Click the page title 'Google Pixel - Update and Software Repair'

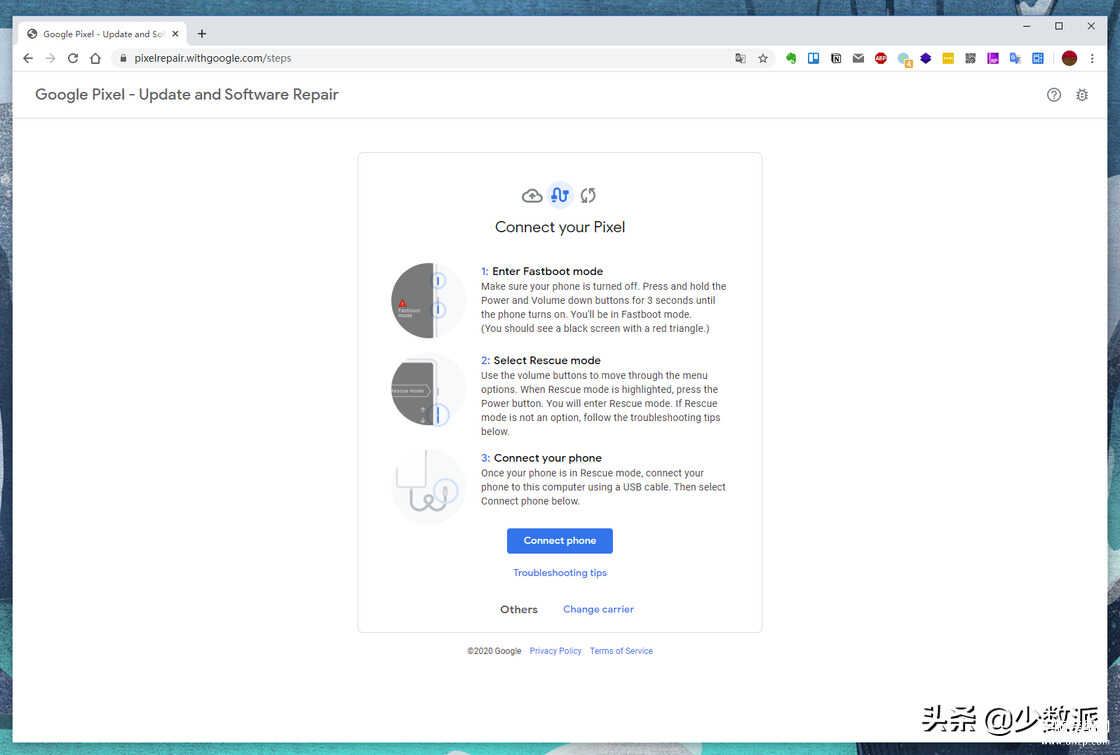[186, 94]
